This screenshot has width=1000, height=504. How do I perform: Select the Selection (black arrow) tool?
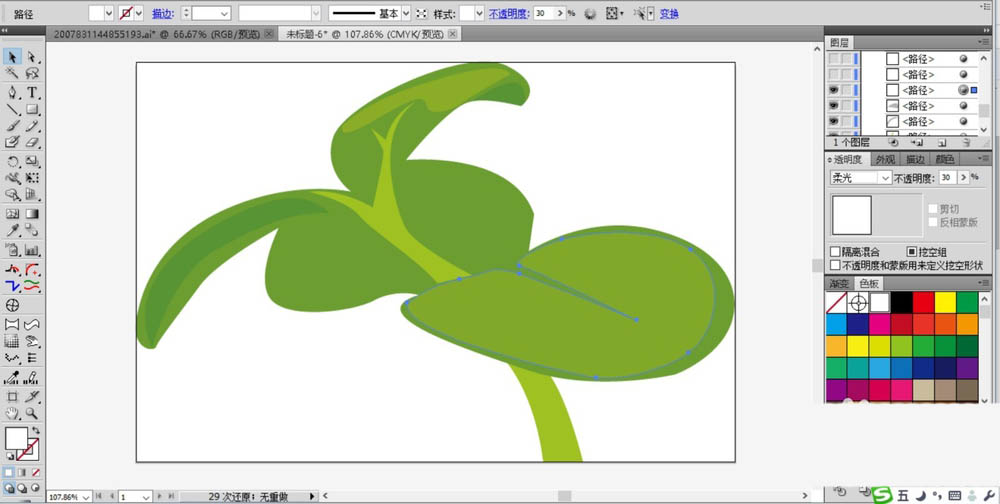click(x=11, y=57)
